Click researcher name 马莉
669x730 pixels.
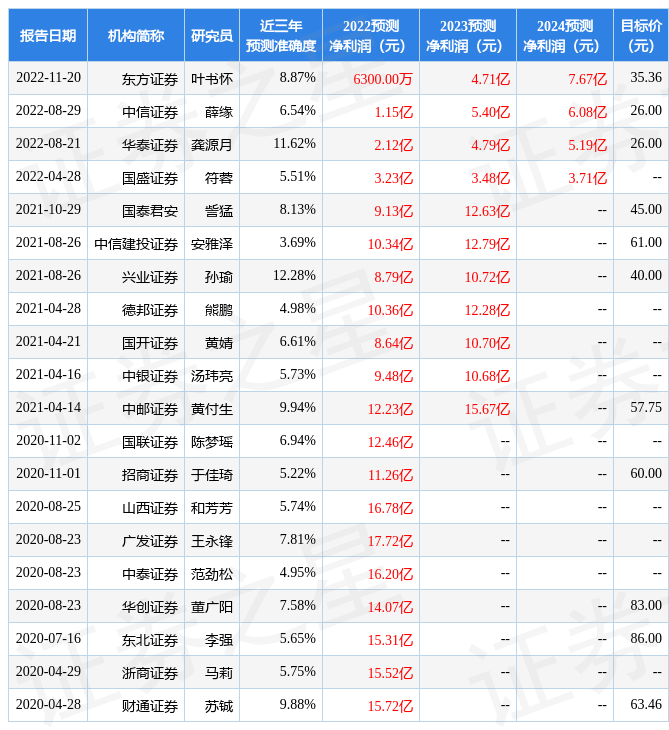point(219,673)
